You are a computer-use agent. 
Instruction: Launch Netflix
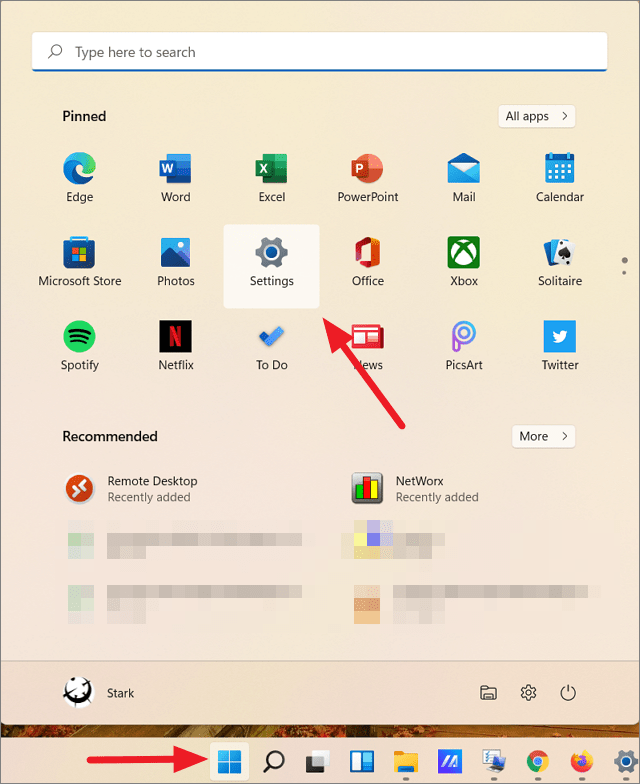point(176,346)
